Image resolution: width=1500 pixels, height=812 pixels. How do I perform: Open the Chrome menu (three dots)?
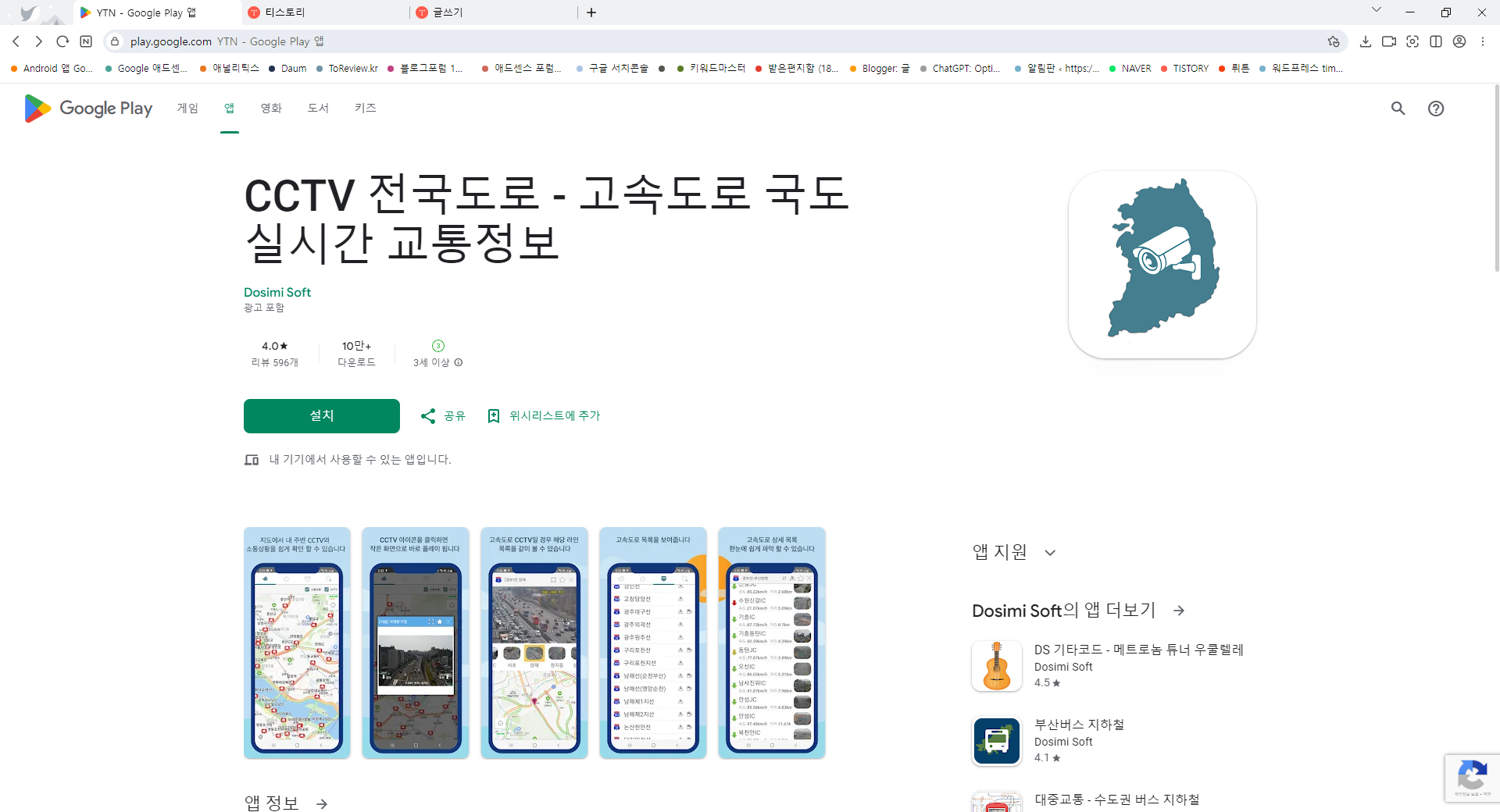coord(1483,41)
